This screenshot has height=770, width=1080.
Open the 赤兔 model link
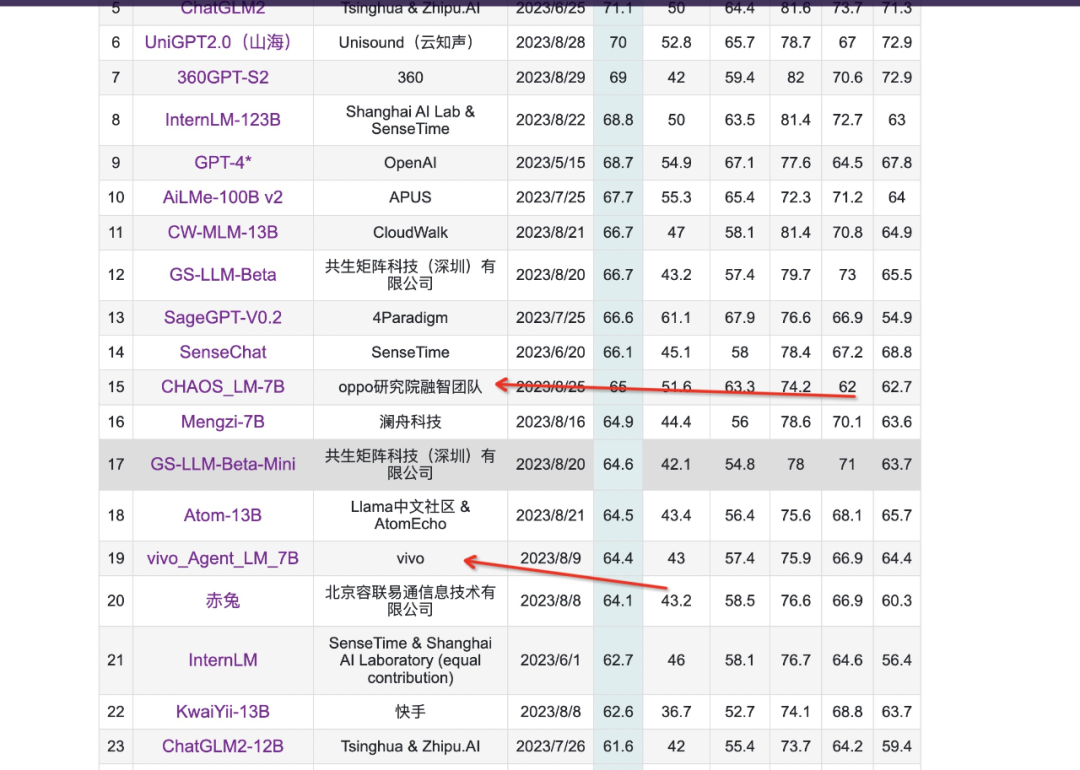click(x=222, y=601)
